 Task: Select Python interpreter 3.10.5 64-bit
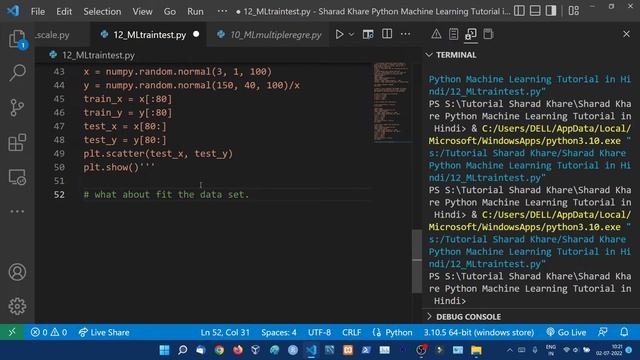coord(479,332)
